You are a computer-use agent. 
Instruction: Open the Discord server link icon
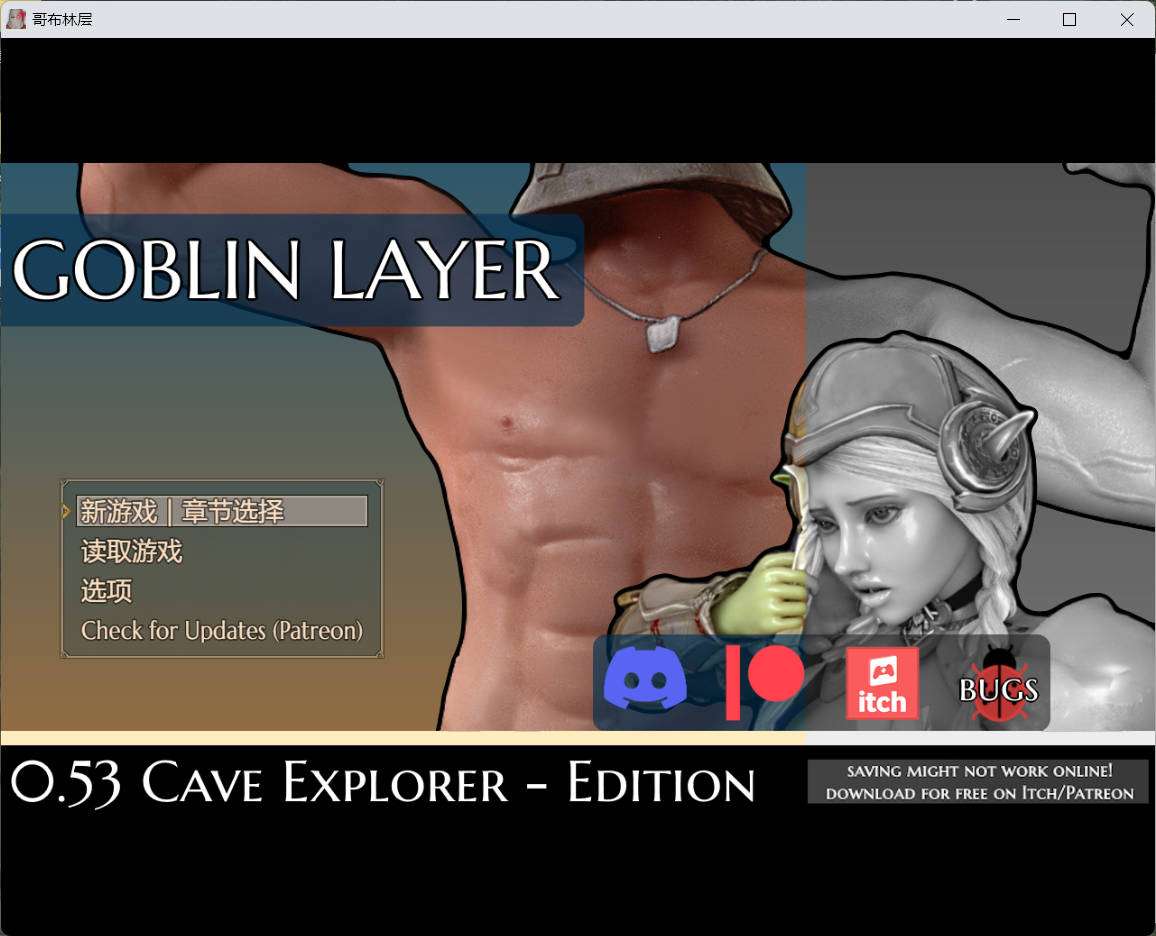pos(645,682)
